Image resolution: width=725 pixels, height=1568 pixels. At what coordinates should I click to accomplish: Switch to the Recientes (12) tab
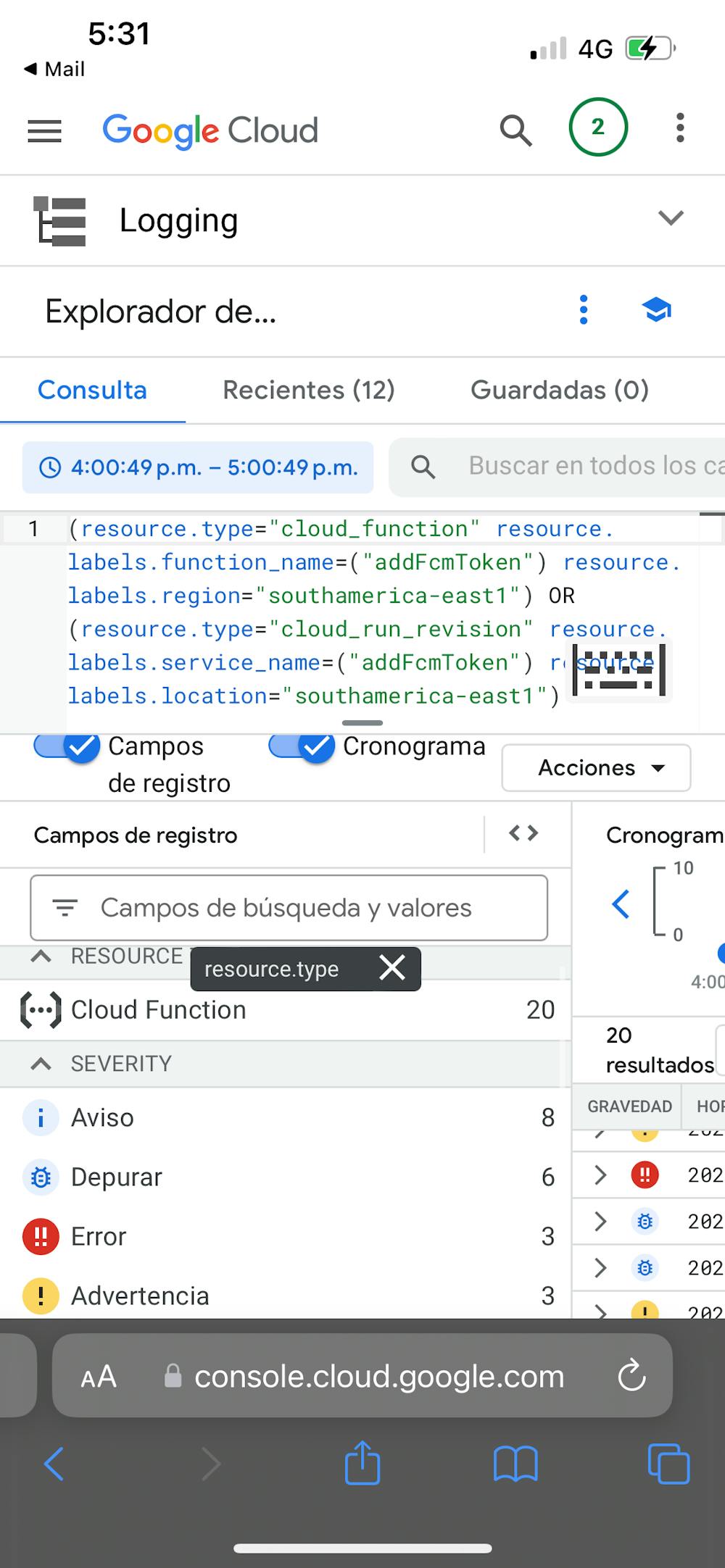(x=309, y=390)
